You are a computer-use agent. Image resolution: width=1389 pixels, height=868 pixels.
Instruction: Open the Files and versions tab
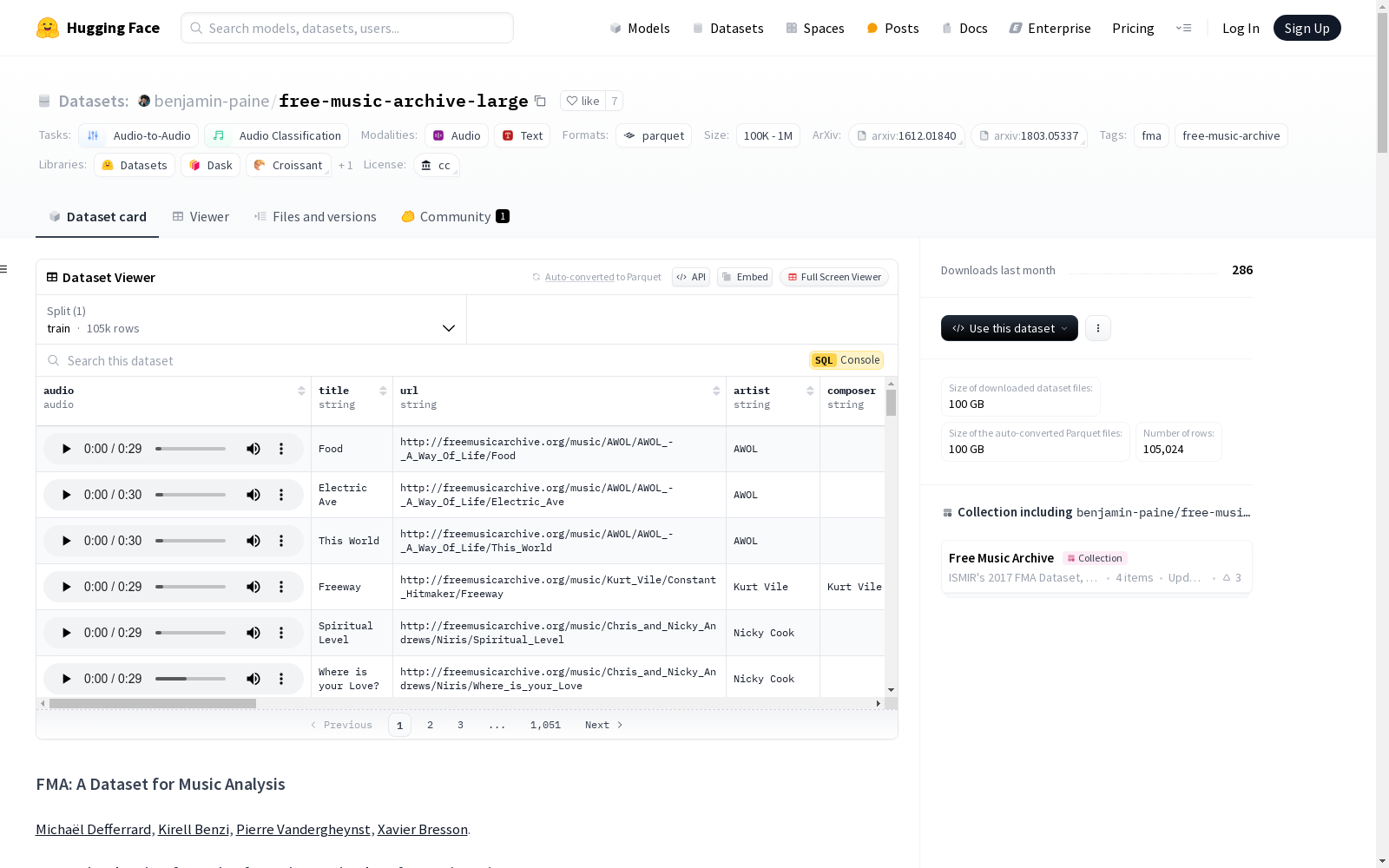(x=315, y=217)
